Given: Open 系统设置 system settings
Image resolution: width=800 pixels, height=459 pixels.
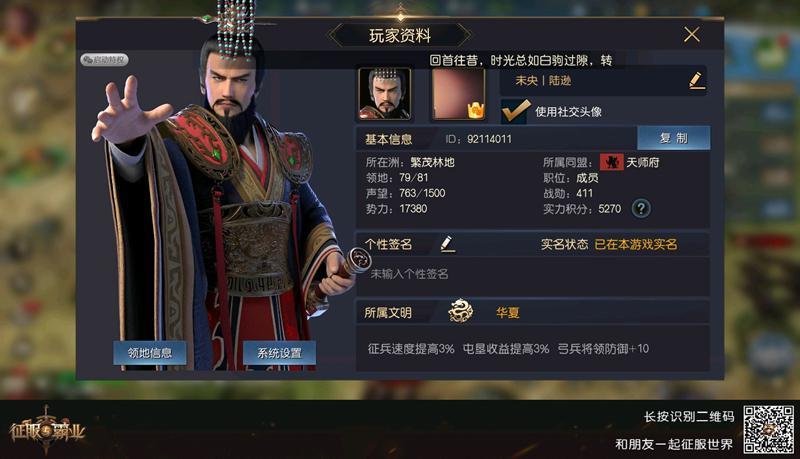Looking at the screenshot, I should click(x=279, y=353).
